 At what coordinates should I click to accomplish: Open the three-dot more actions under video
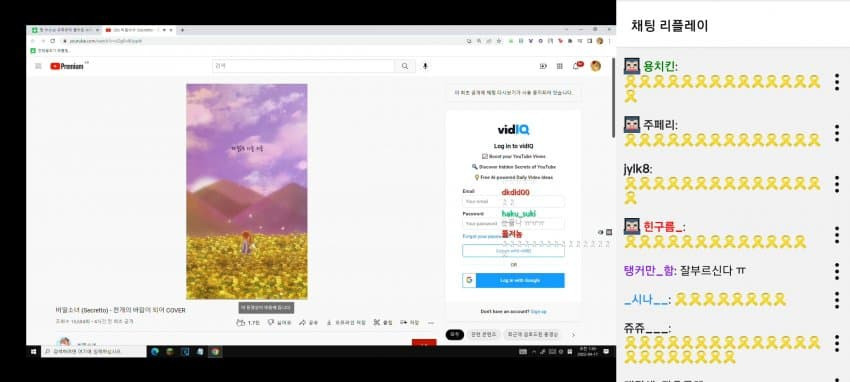pos(431,322)
